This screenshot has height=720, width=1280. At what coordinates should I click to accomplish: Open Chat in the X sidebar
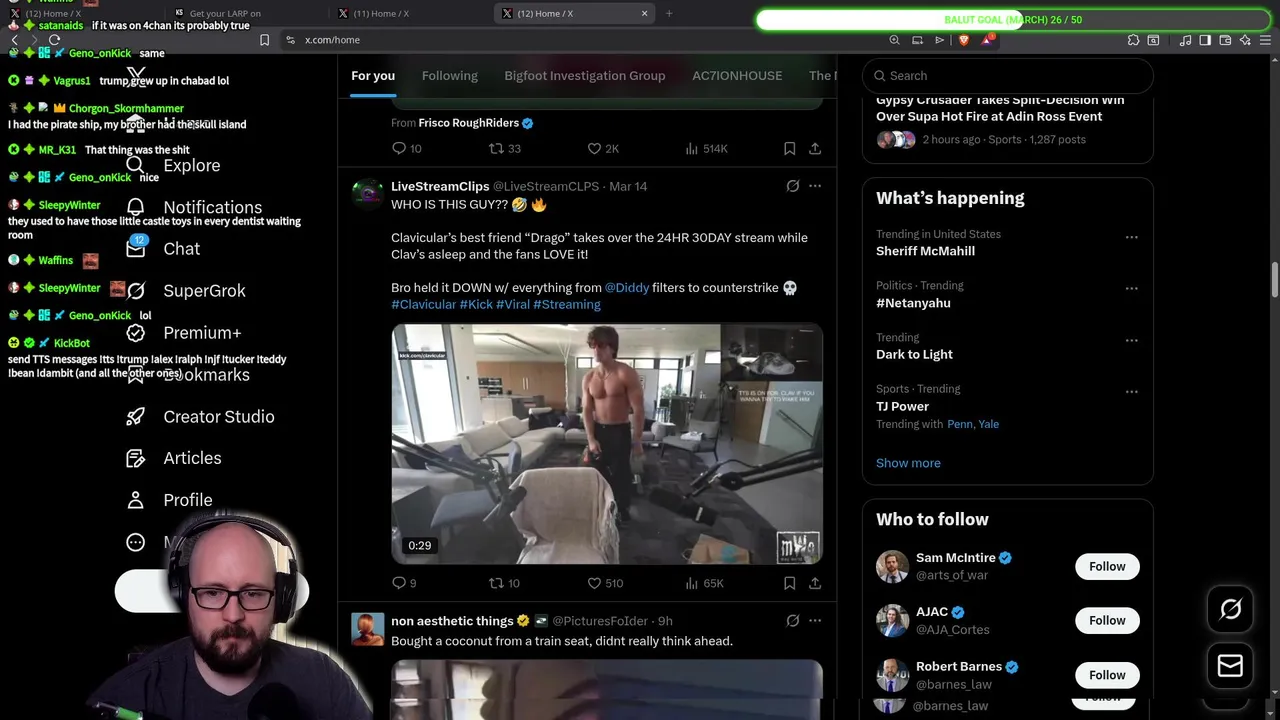click(163, 248)
